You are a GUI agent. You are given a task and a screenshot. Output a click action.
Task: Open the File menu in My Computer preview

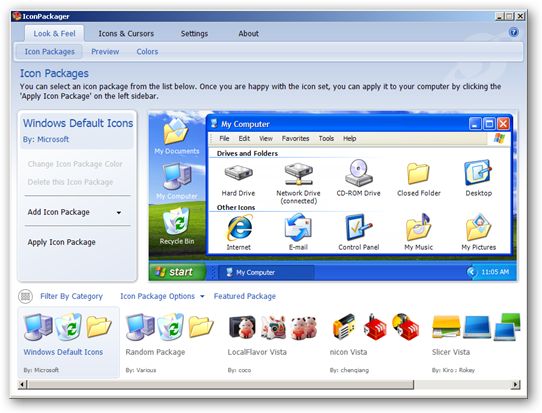[x=224, y=139]
